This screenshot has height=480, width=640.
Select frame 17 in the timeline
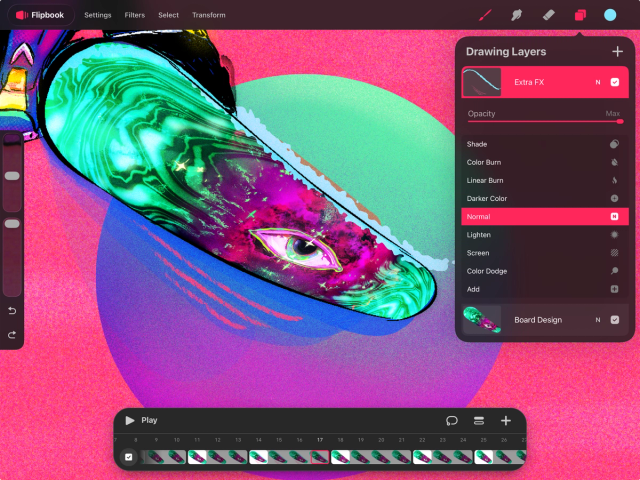(x=320, y=457)
